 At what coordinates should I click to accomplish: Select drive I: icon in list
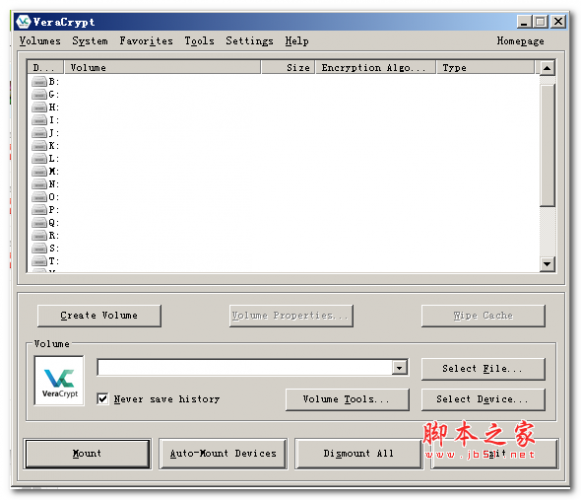(39, 120)
